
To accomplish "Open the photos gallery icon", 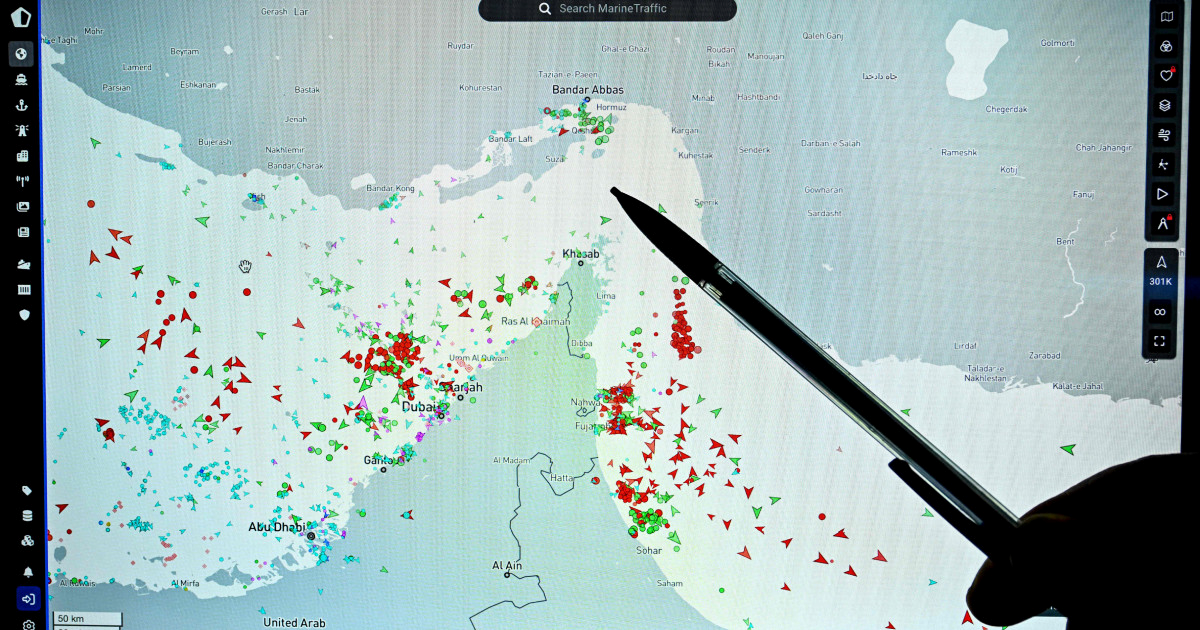I will pos(21,207).
